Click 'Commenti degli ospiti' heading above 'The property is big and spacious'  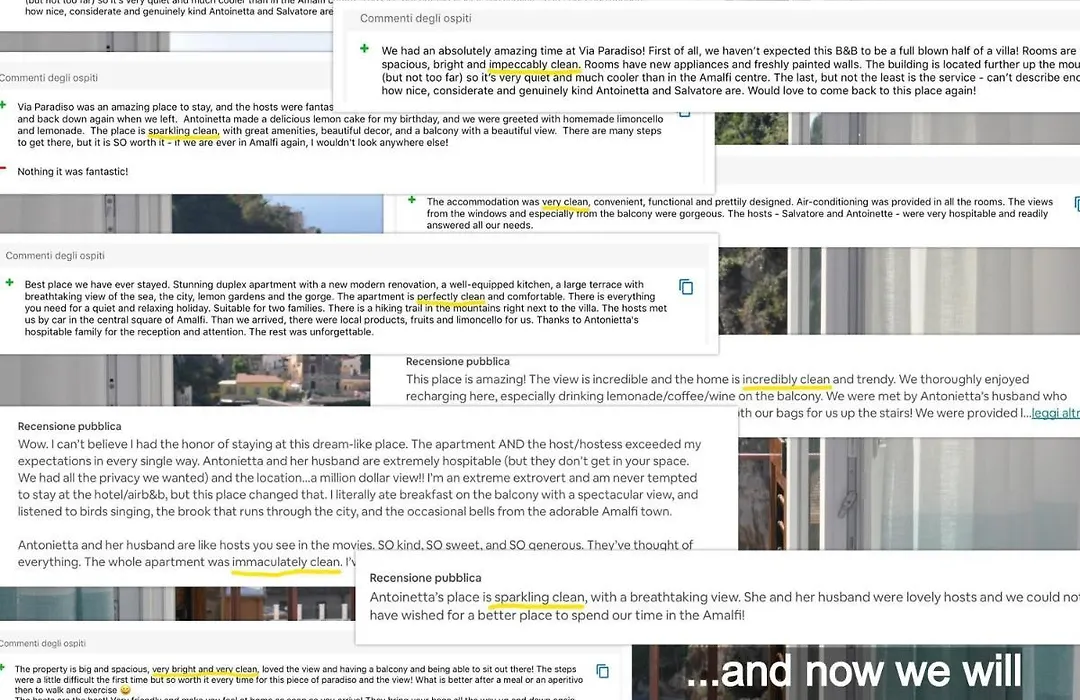point(43,644)
